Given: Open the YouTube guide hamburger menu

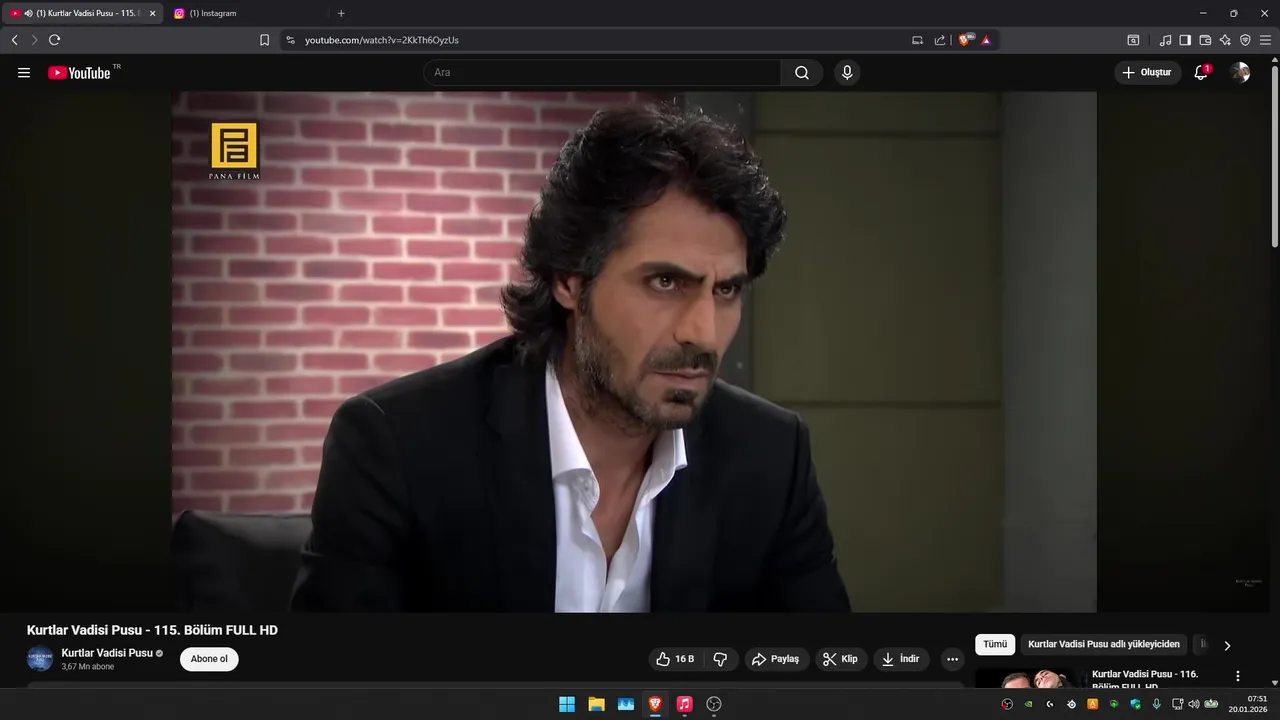Looking at the screenshot, I should tap(24, 73).
